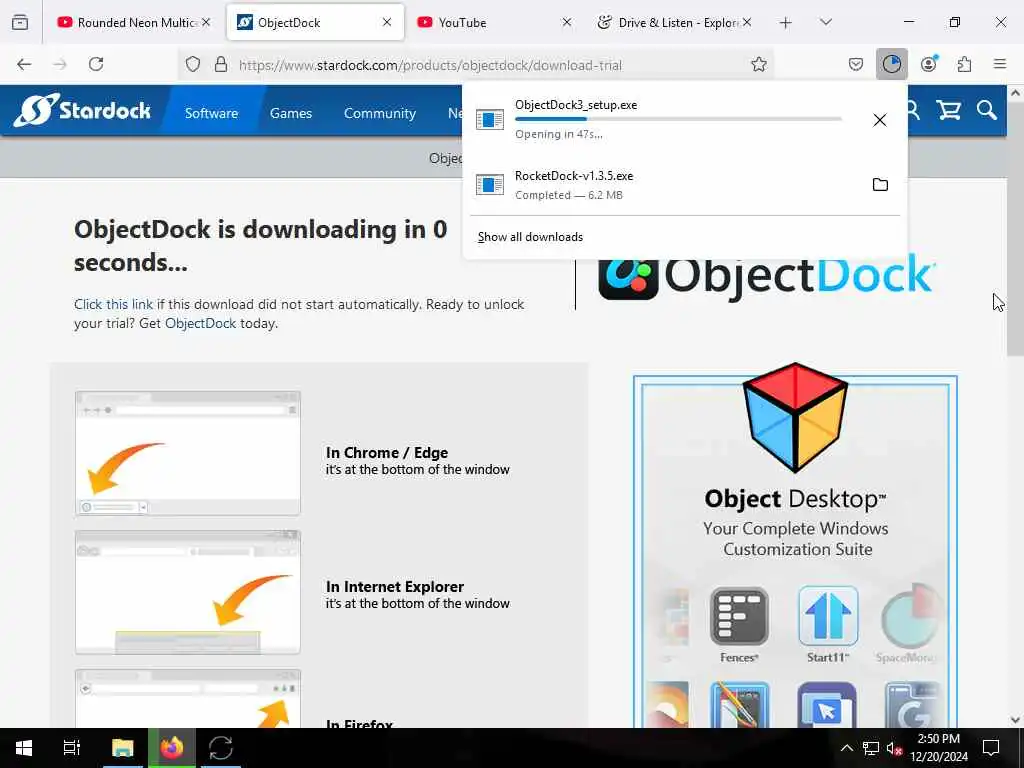Show RocketDock-v1.3.5.exe in folder
Viewport: 1024px width, 768px height.
[x=880, y=185]
